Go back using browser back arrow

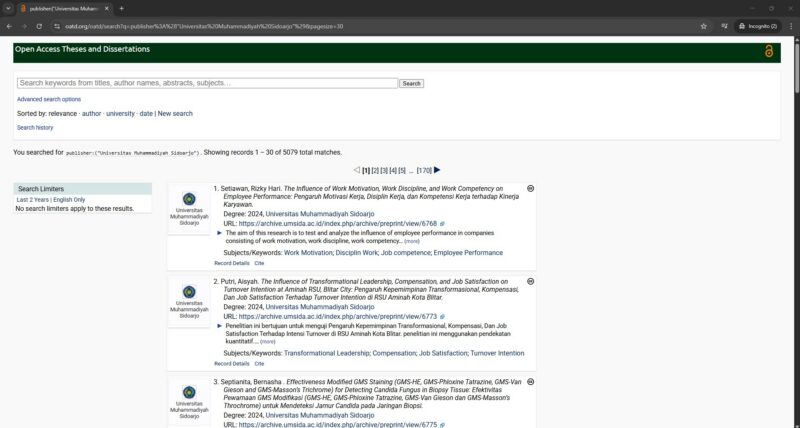(x=9, y=25)
